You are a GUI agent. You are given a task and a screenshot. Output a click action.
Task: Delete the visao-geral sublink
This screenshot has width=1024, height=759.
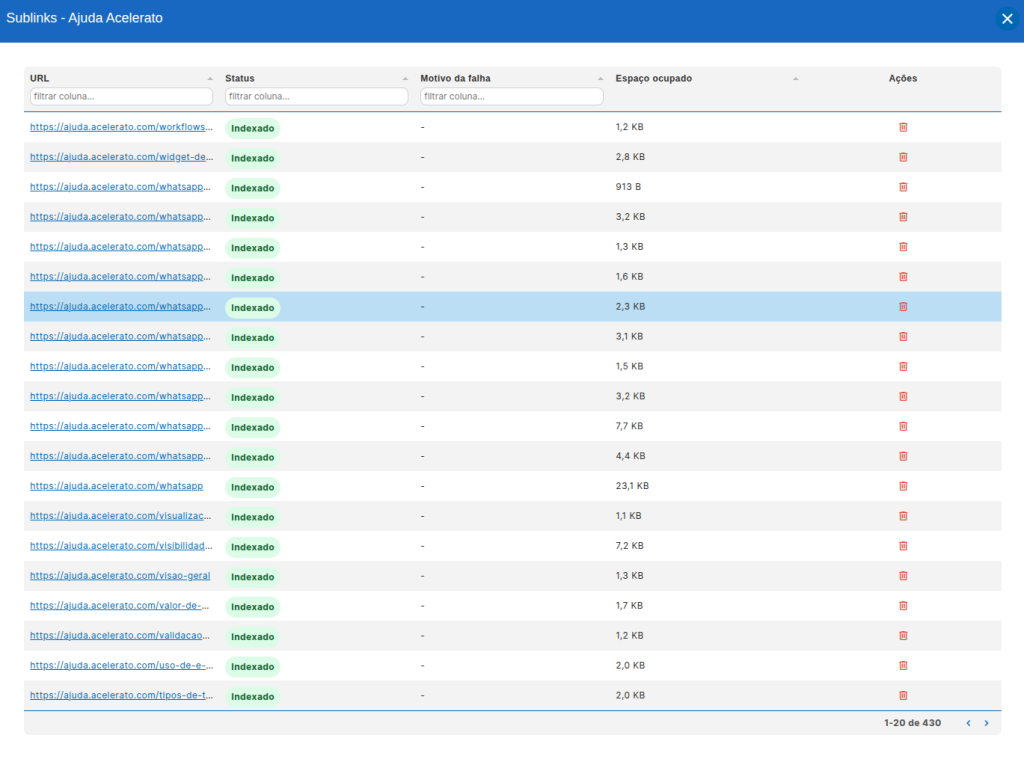tap(903, 576)
